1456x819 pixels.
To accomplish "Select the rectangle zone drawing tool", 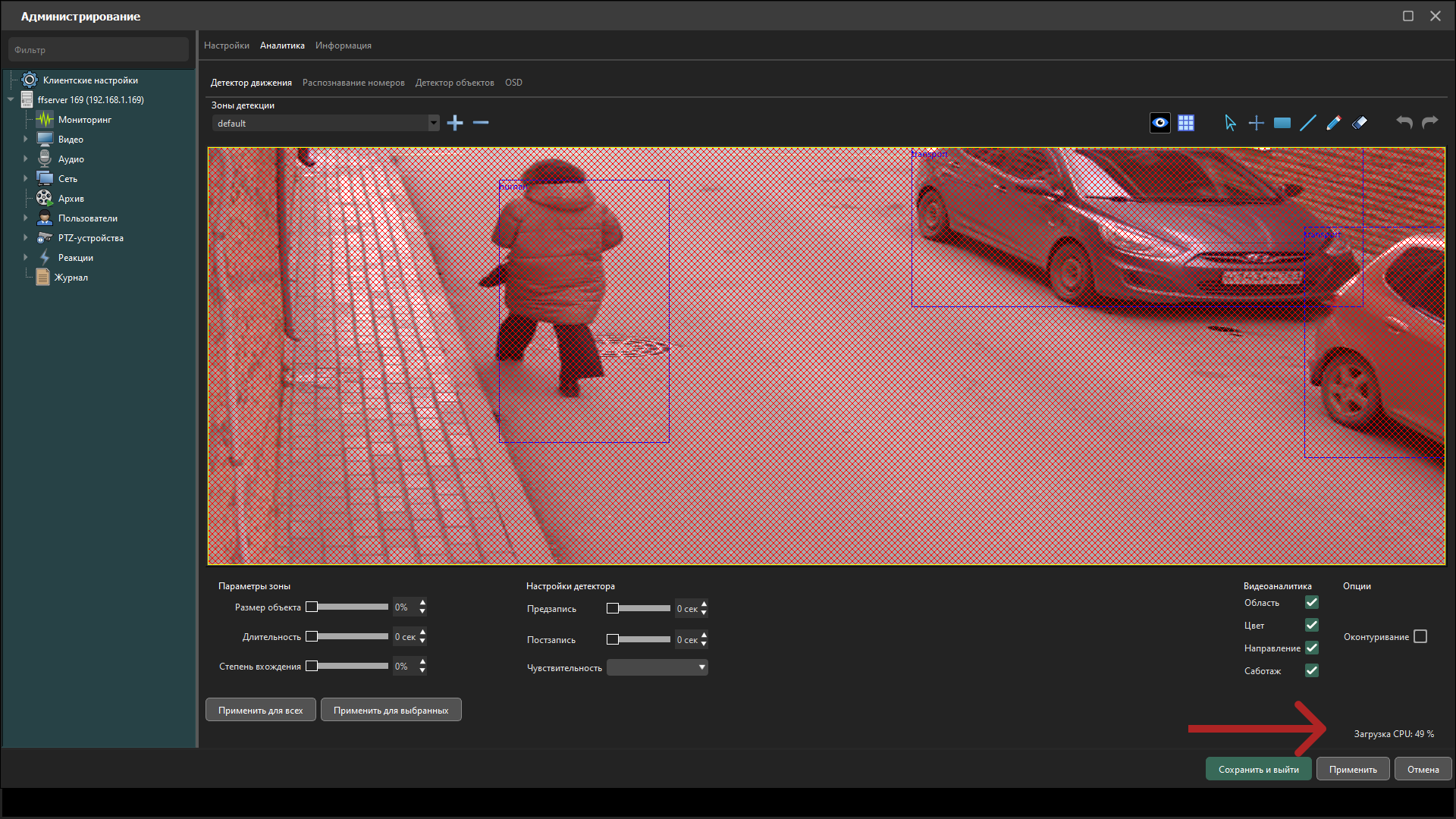I will [x=1282, y=123].
